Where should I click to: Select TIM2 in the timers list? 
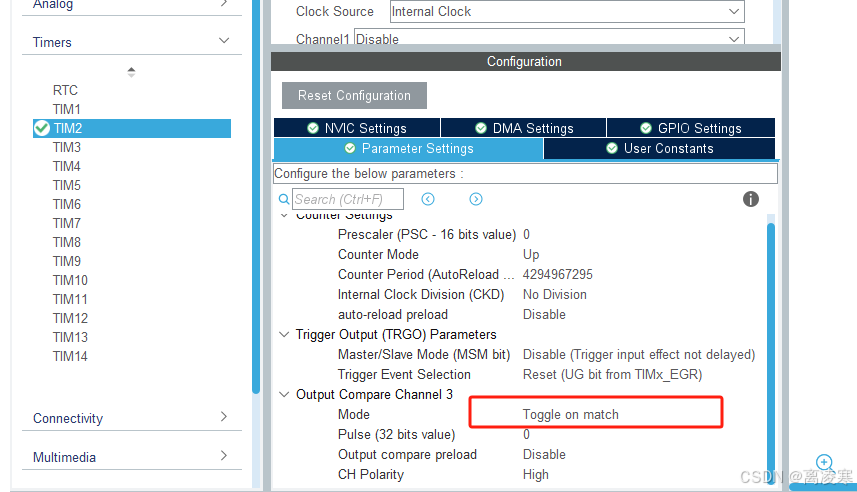[x=132, y=128]
